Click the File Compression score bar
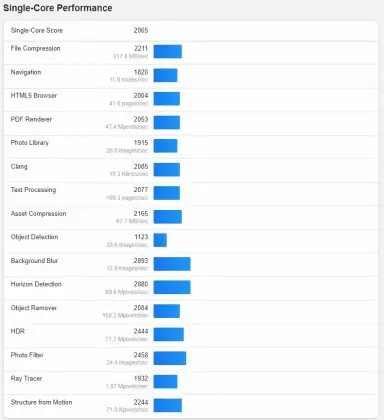 [x=168, y=52]
